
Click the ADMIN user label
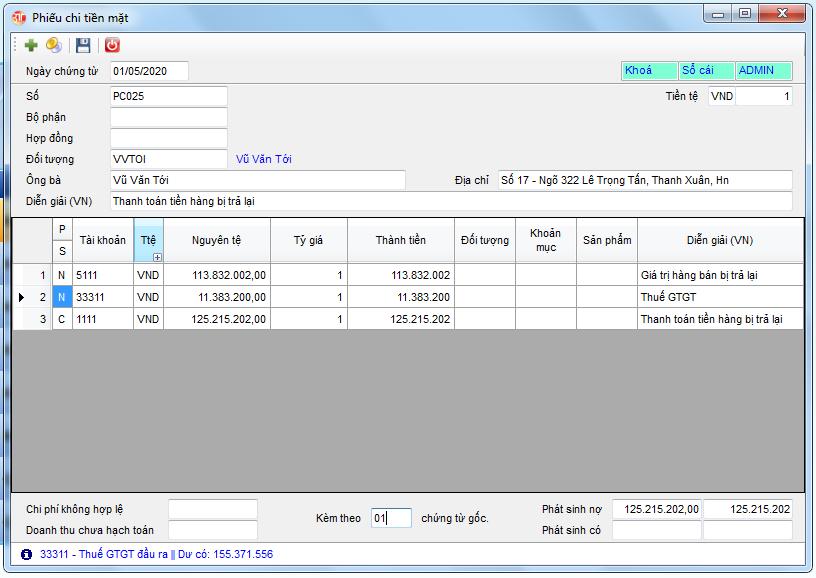[x=763, y=71]
